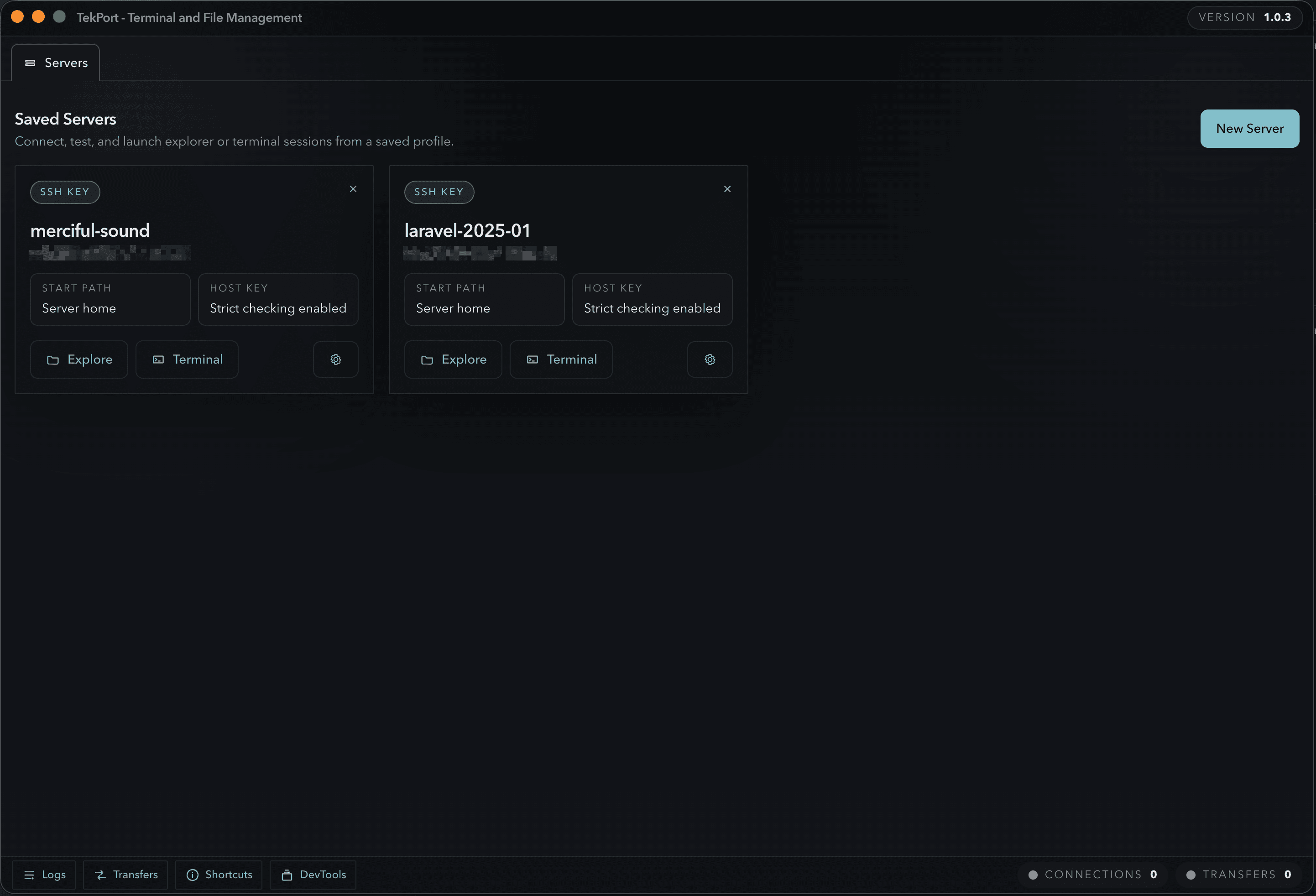The width and height of the screenshot is (1316, 896).
Task: Open Explore for laravel-2025-01 server
Action: click(x=453, y=359)
